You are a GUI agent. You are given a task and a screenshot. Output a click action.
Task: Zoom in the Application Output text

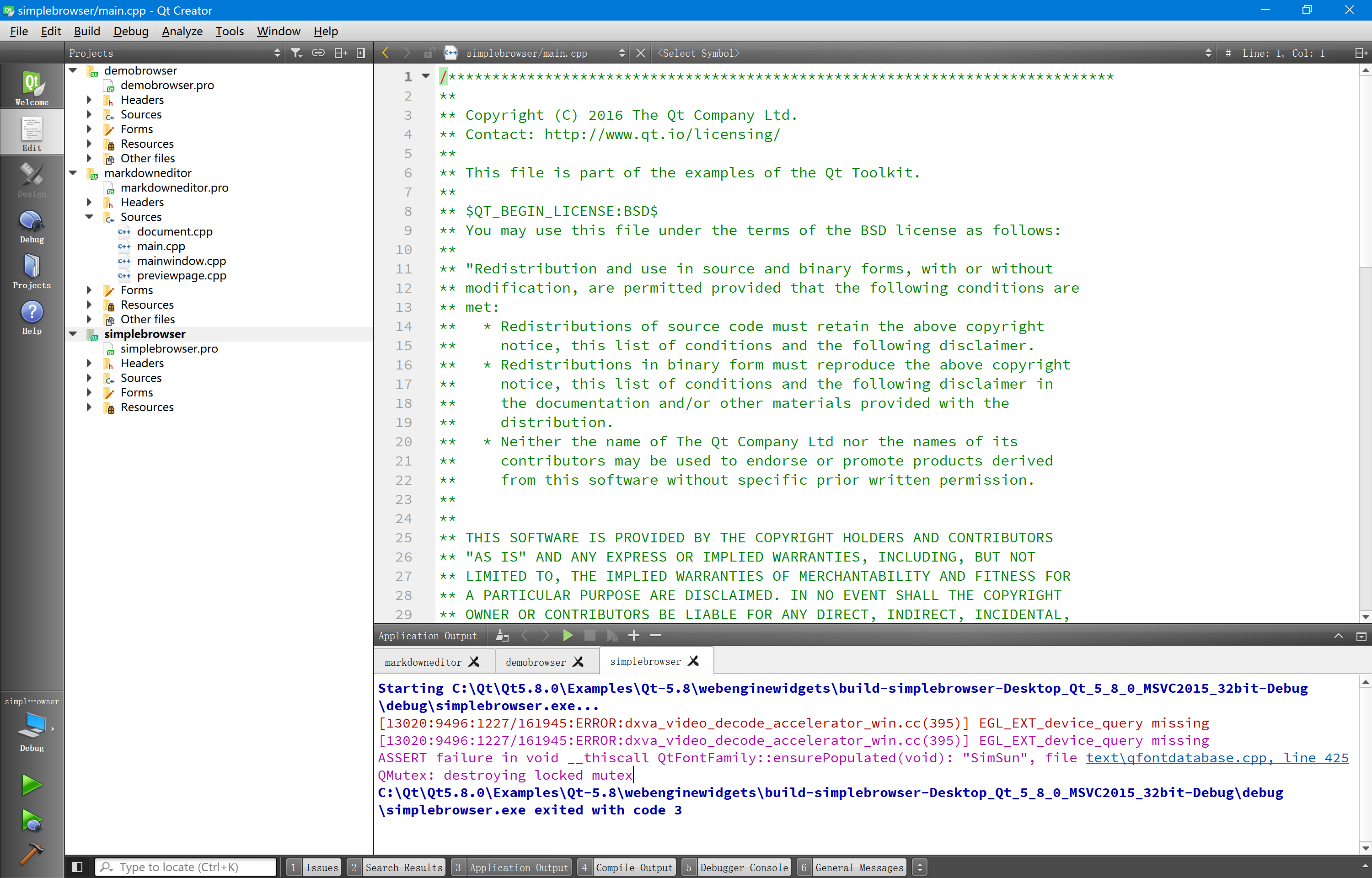(x=633, y=635)
